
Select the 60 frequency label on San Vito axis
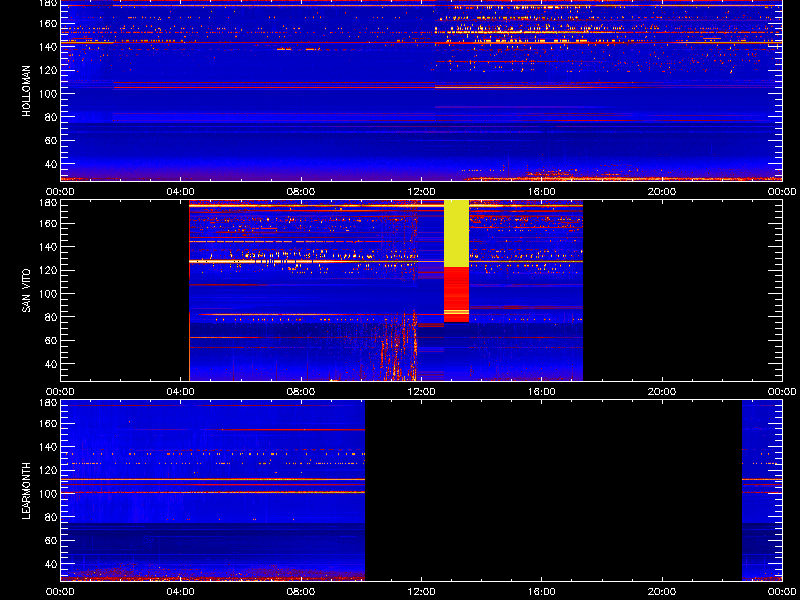tap(51, 341)
